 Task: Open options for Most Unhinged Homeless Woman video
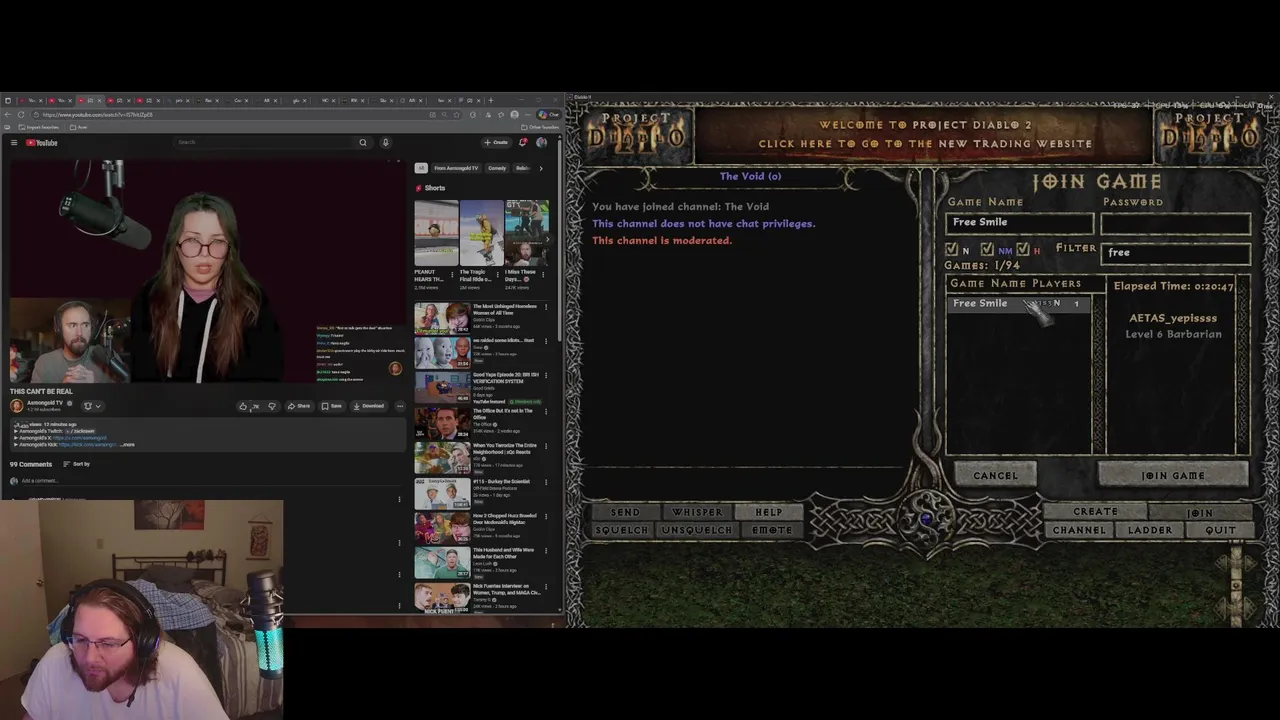click(x=546, y=307)
